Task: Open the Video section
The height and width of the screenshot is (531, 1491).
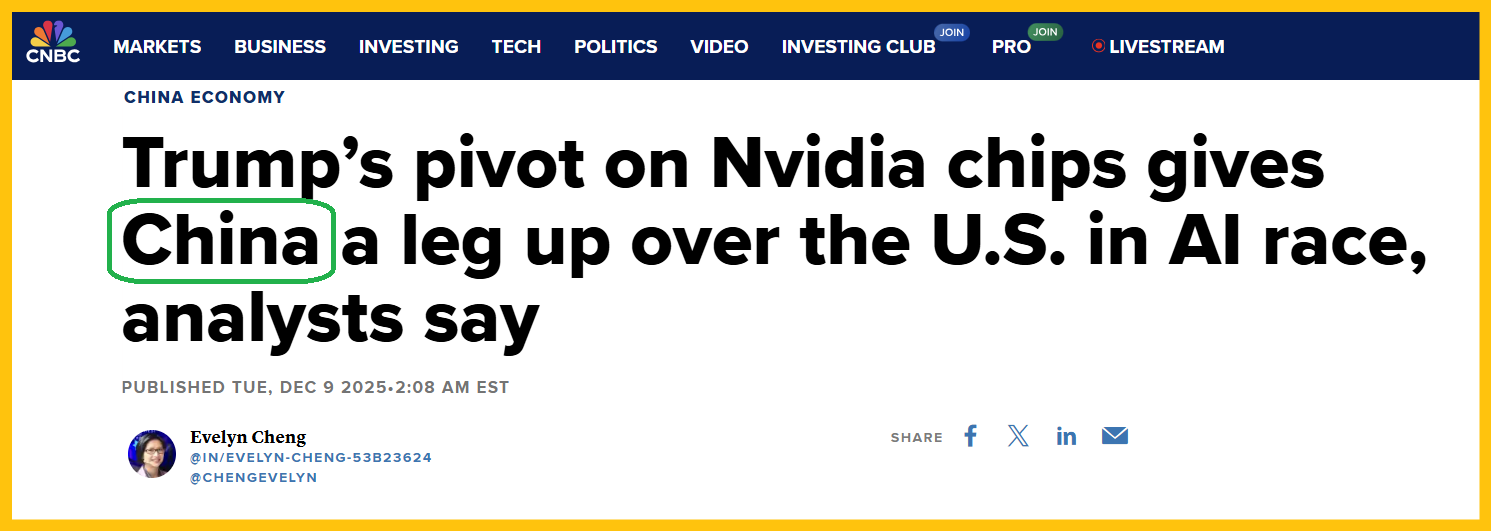Action: pyautogui.click(x=719, y=47)
